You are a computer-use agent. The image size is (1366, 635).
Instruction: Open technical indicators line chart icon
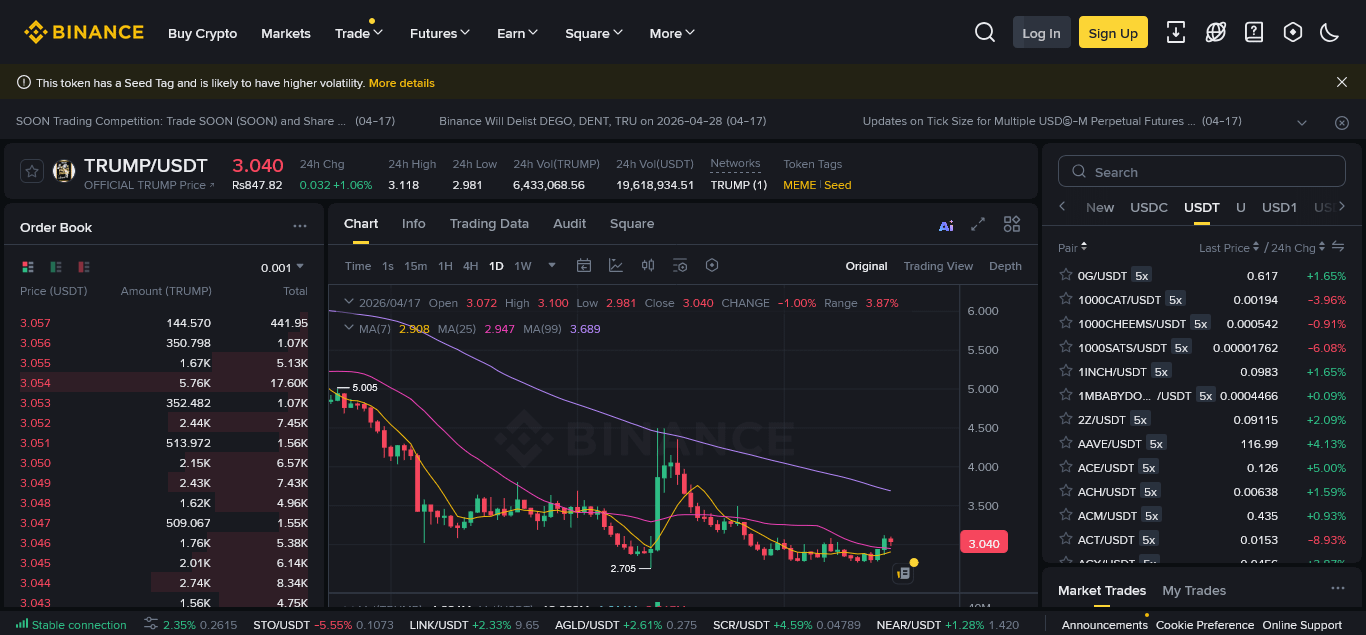tap(616, 265)
